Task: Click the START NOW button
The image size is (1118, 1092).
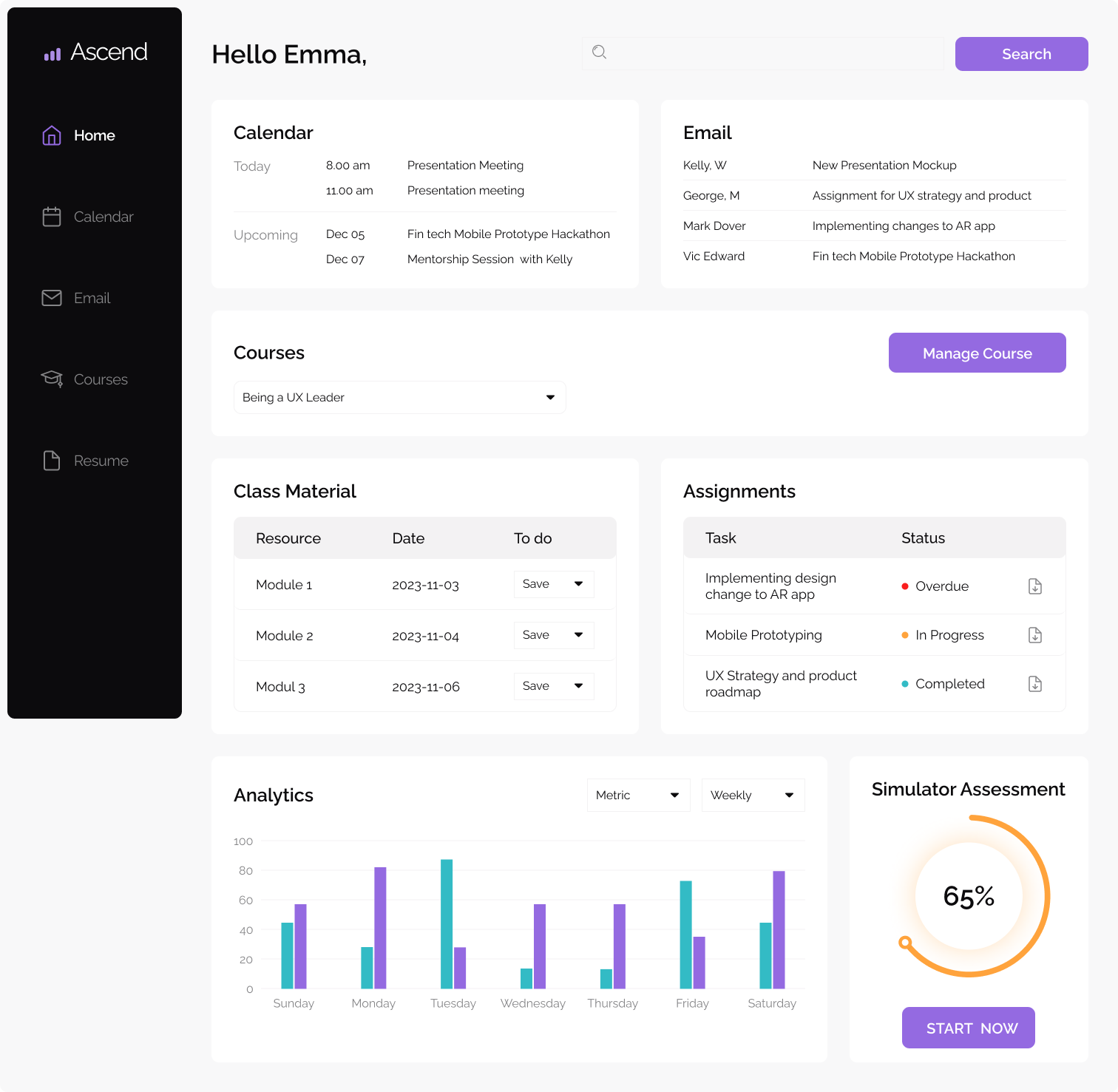Action: pos(969,1028)
